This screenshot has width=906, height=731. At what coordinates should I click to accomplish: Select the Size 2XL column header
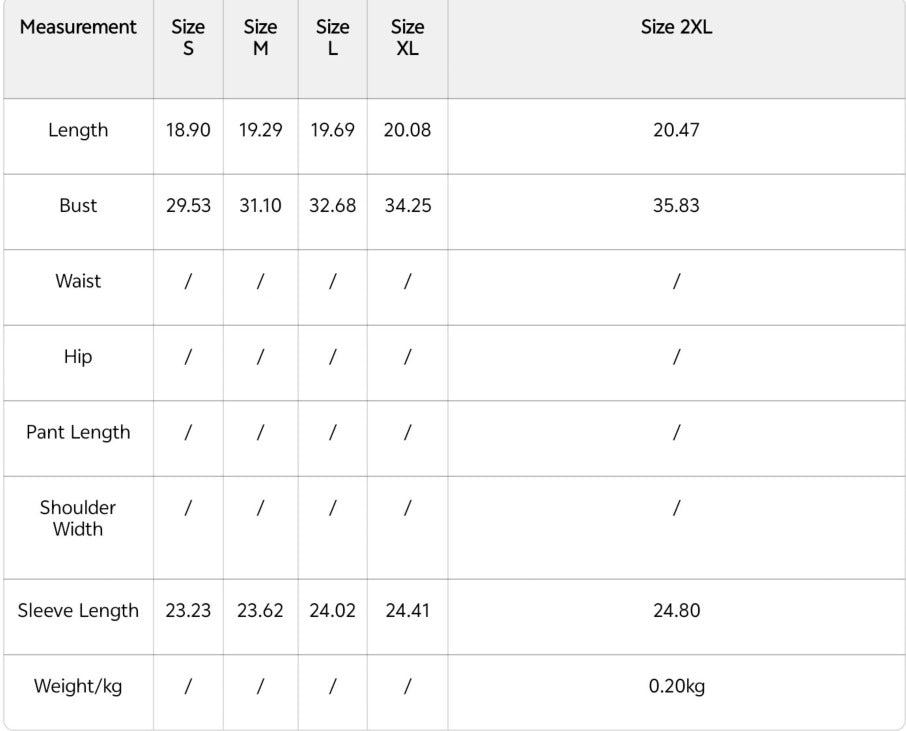click(676, 27)
